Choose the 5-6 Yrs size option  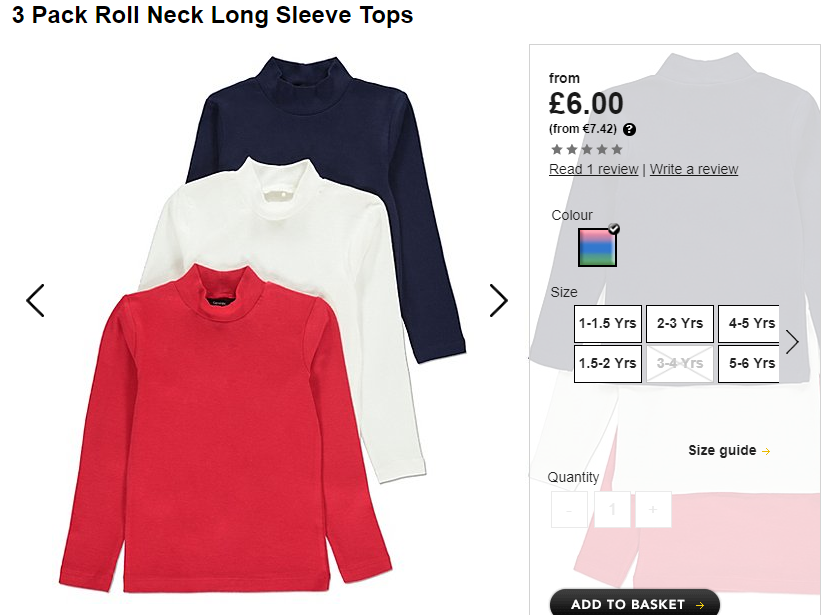click(x=749, y=364)
